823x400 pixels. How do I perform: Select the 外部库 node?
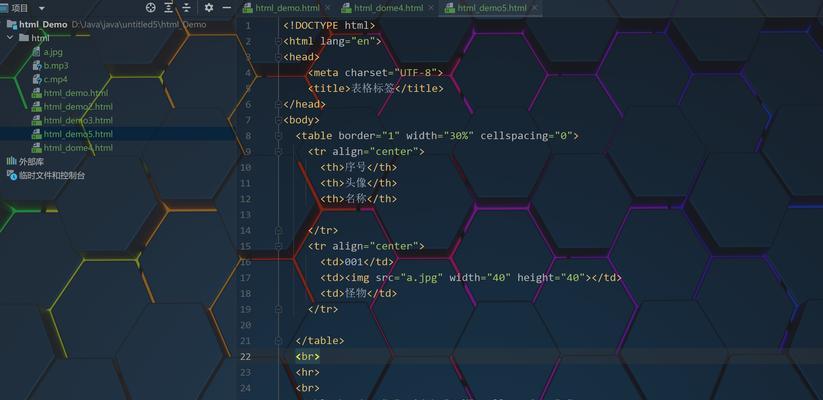31,162
